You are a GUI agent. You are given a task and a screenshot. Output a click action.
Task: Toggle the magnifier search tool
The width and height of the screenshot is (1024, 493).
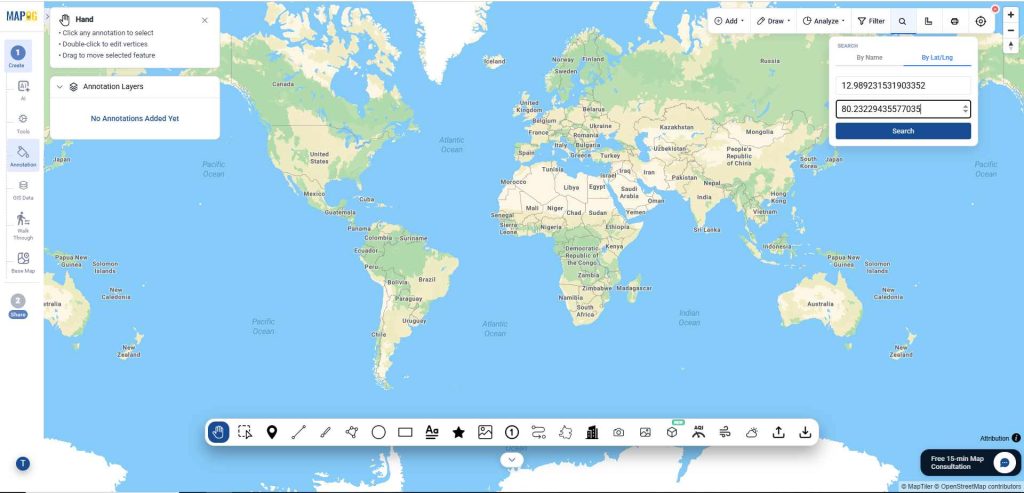(903, 21)
